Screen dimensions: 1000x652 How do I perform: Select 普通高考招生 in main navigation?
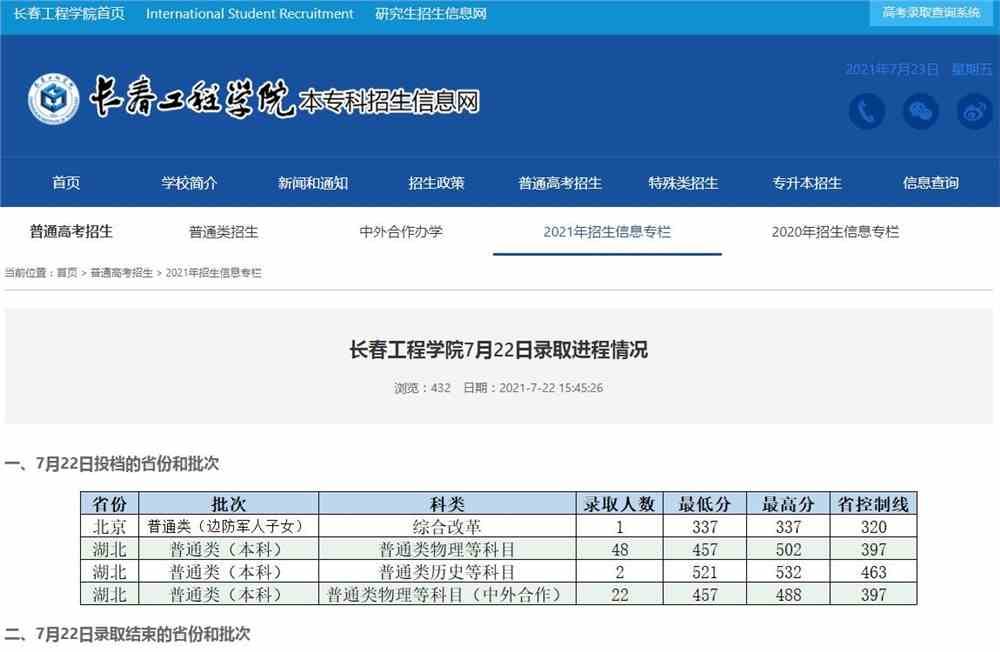click(560, 183)
